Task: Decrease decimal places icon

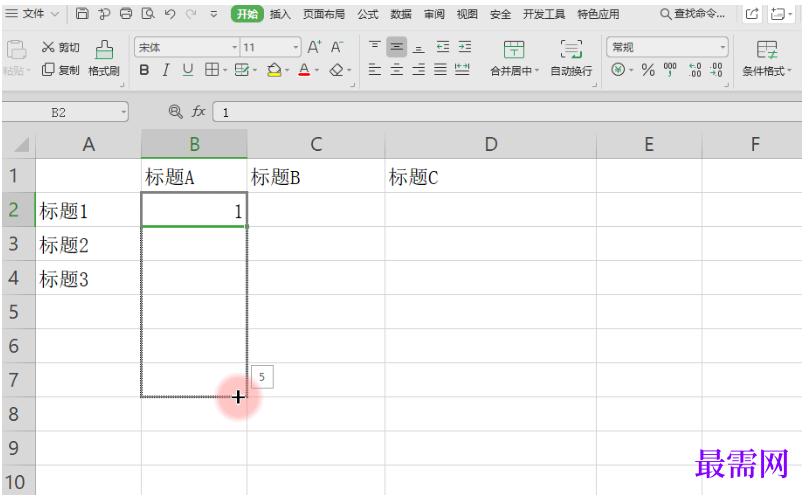Action: (716, 69)
